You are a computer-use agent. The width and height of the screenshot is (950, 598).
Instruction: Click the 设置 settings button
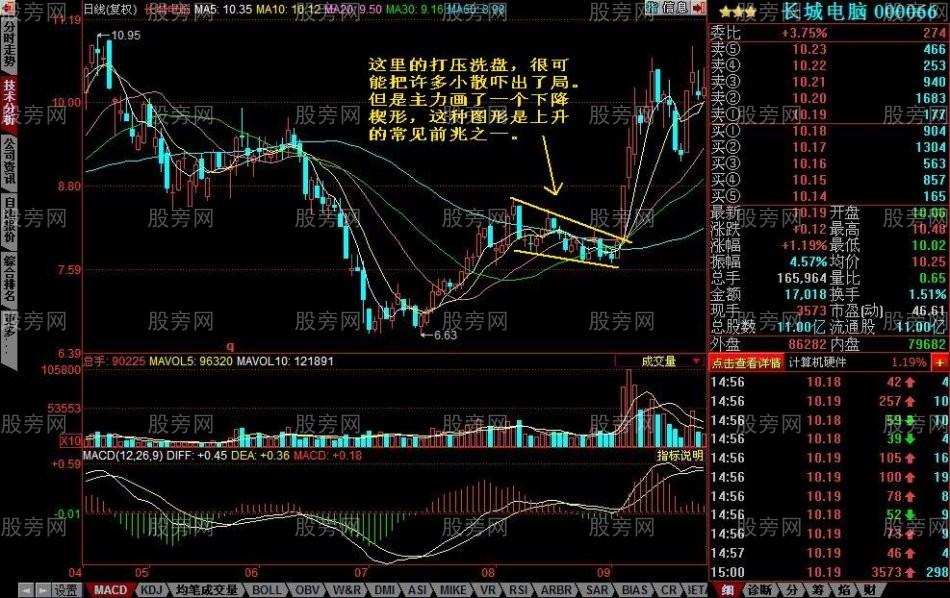(66, 590)
